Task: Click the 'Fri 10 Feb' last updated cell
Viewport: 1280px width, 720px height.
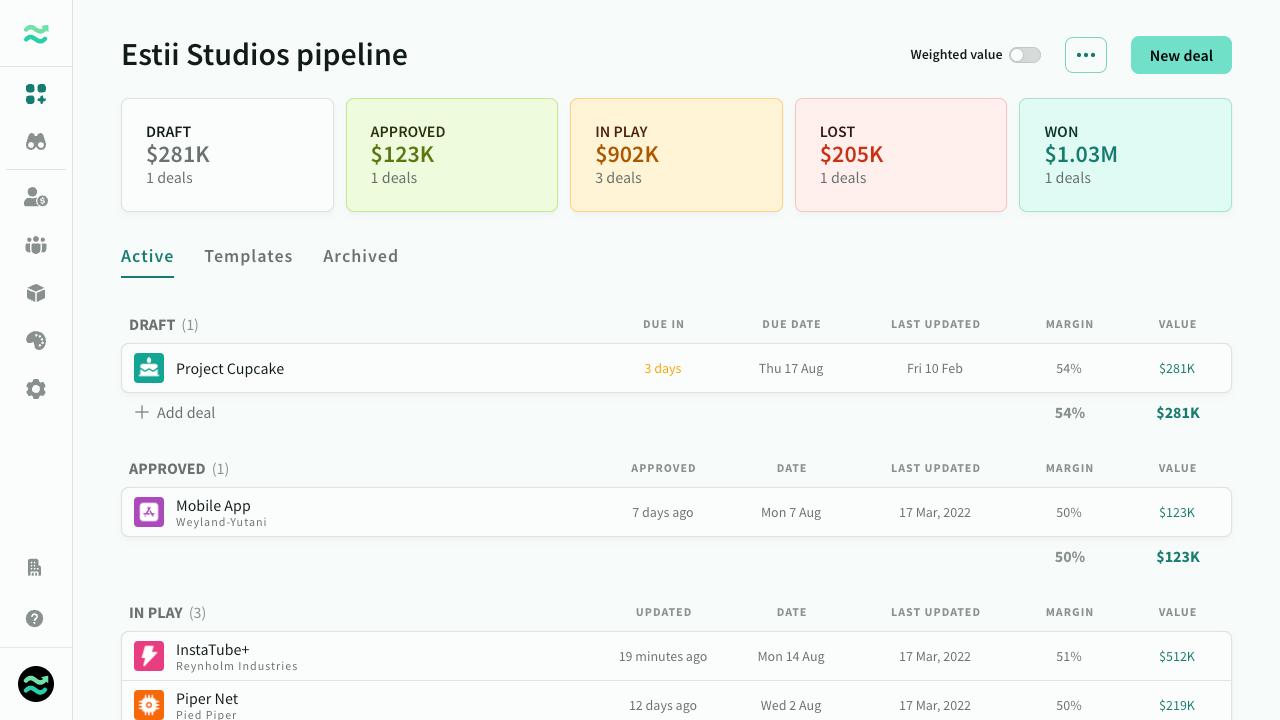Action: pos(935,368)
